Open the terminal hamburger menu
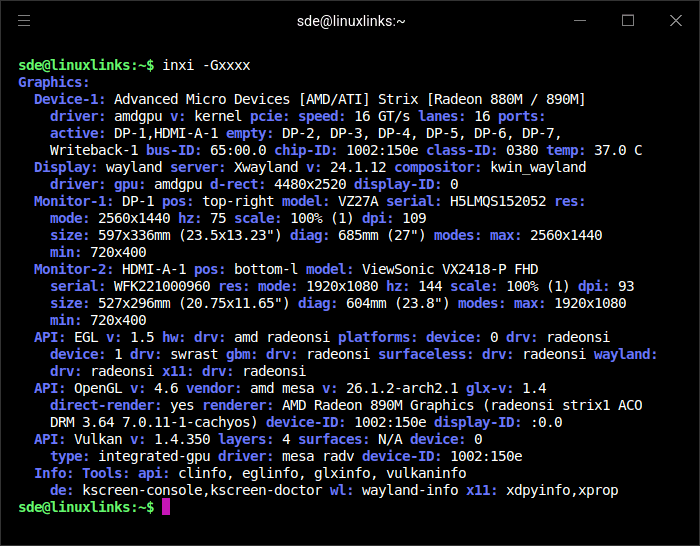This screenshot has height=546, width=700. [x=24, y=21]
